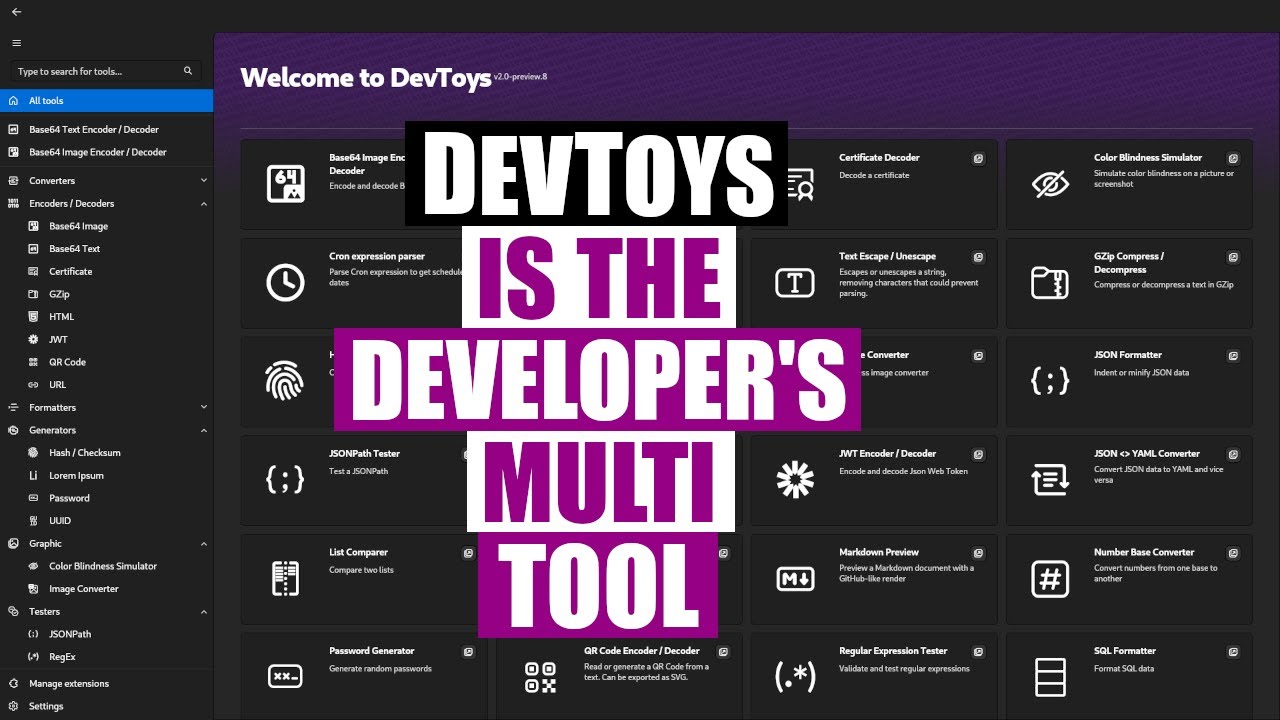This screenshot has height=720, width=1280.
Task: Collapse the Graphic group chevron
Action: tap(204, 543)
